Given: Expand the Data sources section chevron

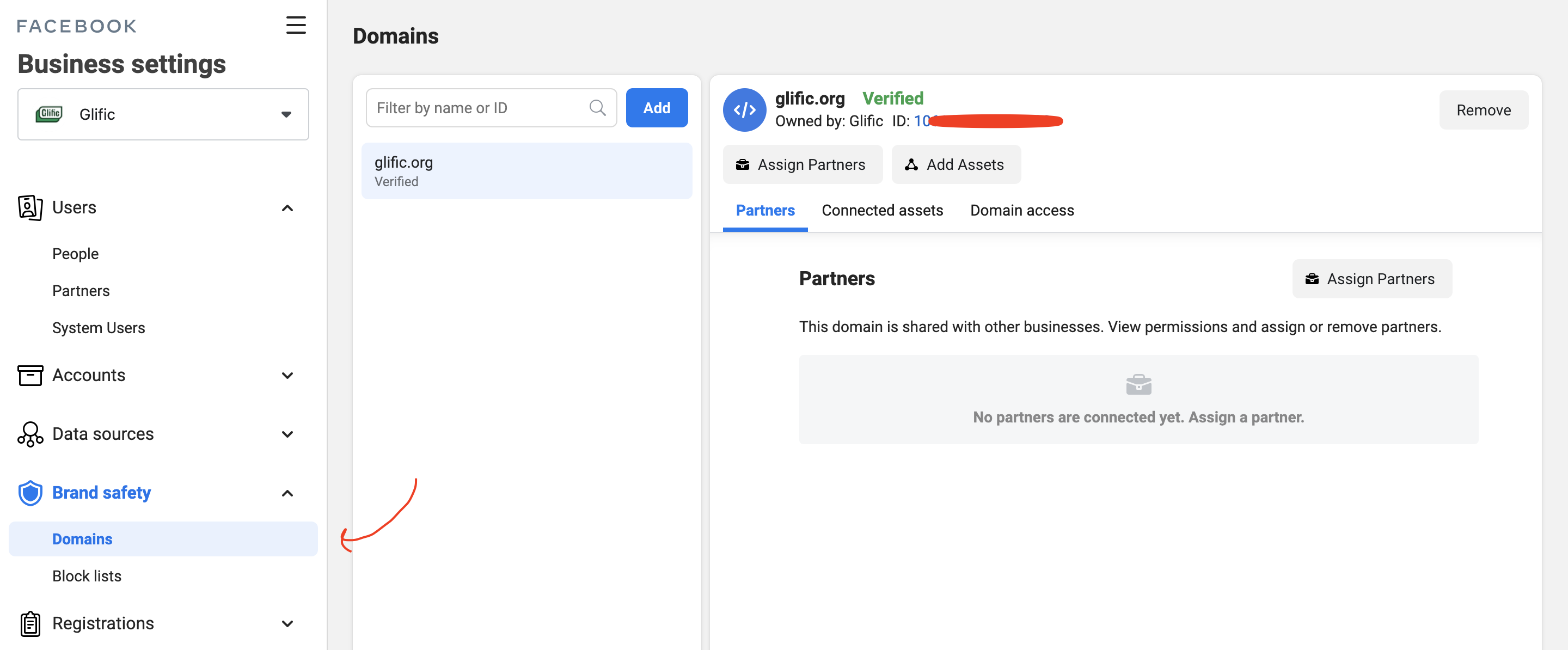Looking at the screenshot, I should (x=287, y=434).
